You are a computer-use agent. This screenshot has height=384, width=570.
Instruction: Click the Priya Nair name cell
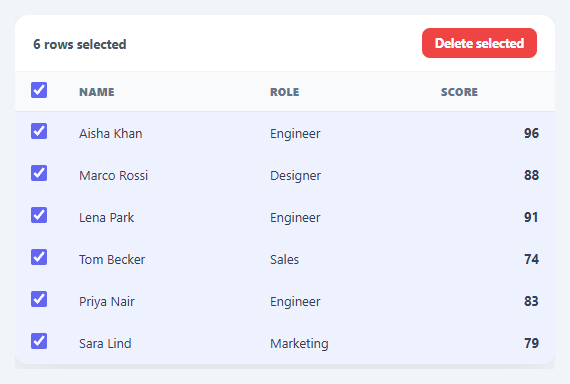coord(107,301)
